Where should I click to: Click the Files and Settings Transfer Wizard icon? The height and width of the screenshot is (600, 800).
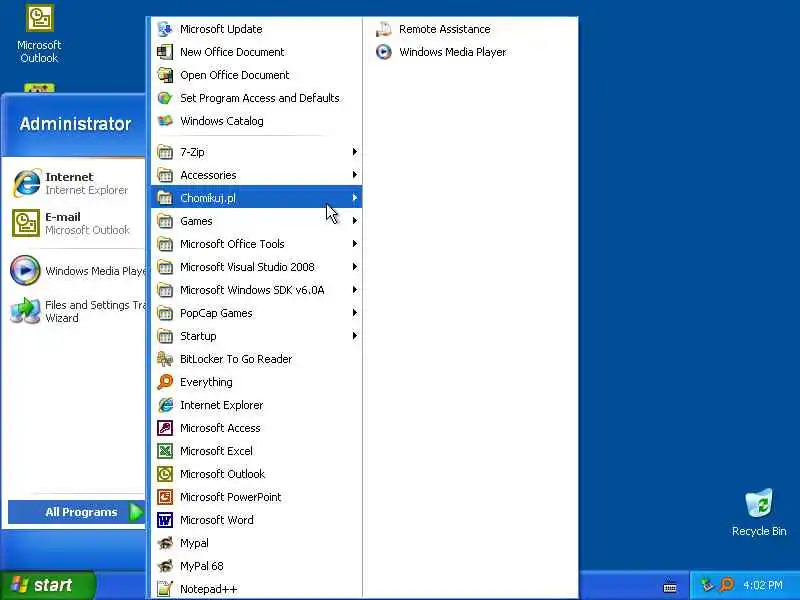pos(26,311)
